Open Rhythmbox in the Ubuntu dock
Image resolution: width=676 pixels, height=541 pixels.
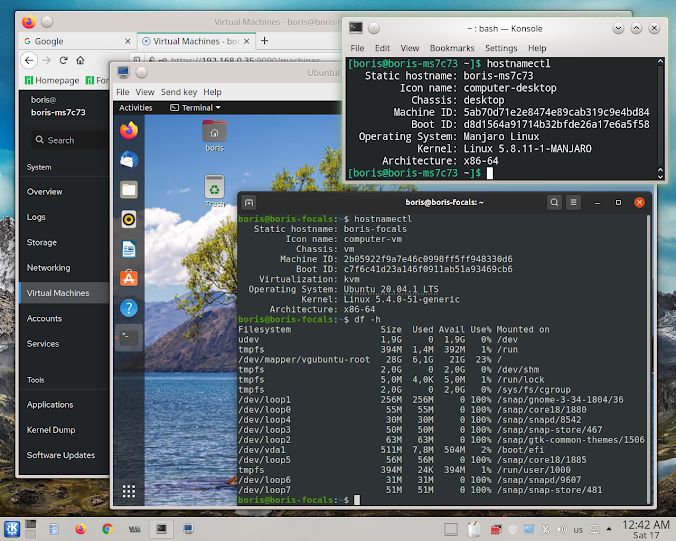[129, 219]
